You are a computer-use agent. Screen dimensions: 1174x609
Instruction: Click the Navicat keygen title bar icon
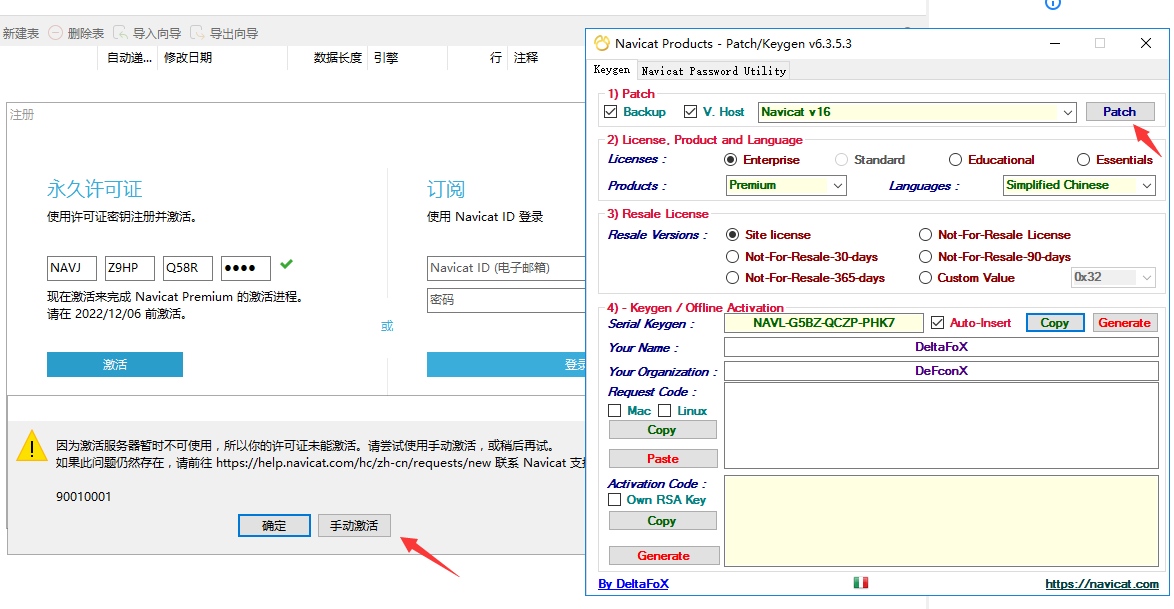[x=601, y=43]
